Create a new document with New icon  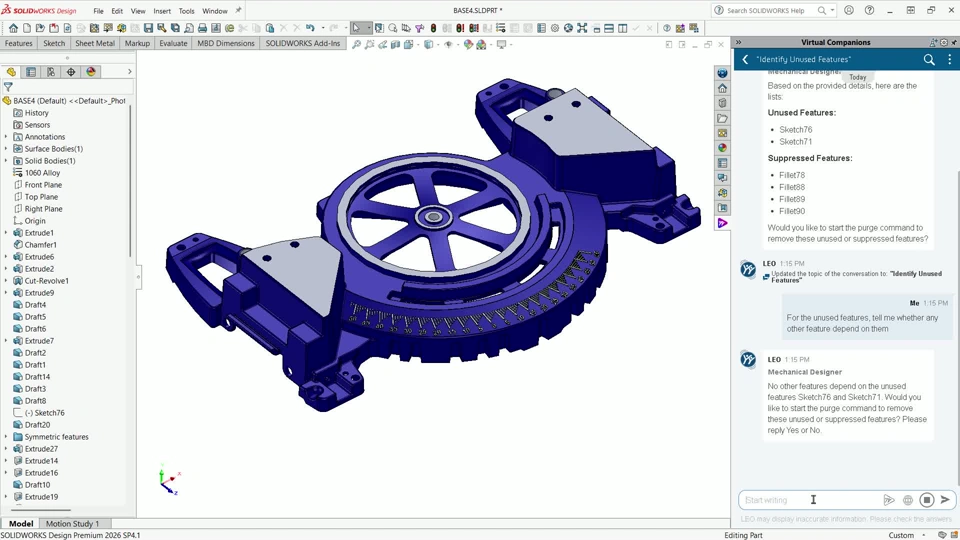point(27,28)
